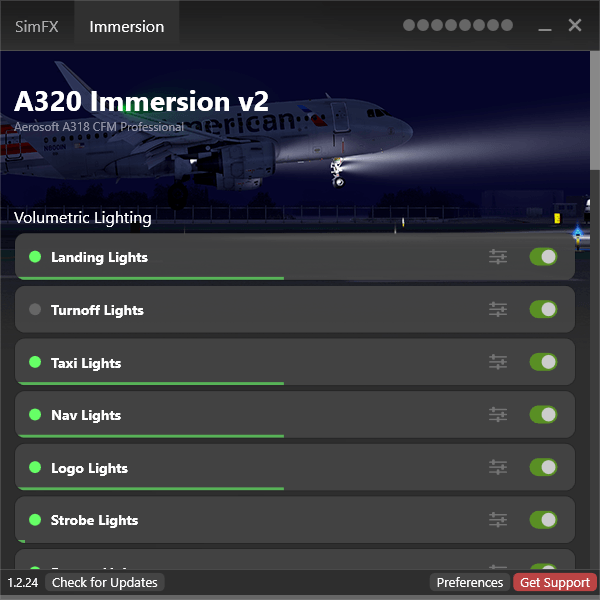600x600 pixels.
Task: Open Landing Lights adjustment sliders icon
Action: click(498, 257)
